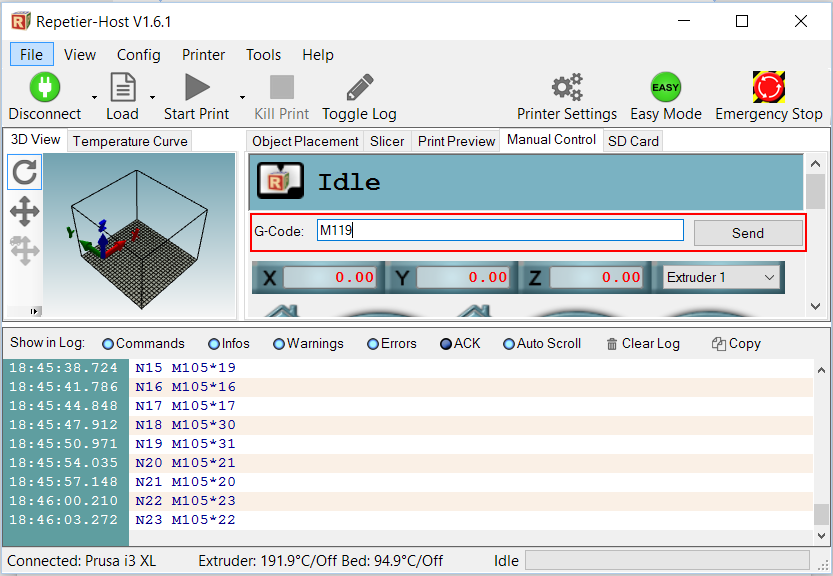
Task: Select the rotate view tool
Action: [x=24, y=172]
